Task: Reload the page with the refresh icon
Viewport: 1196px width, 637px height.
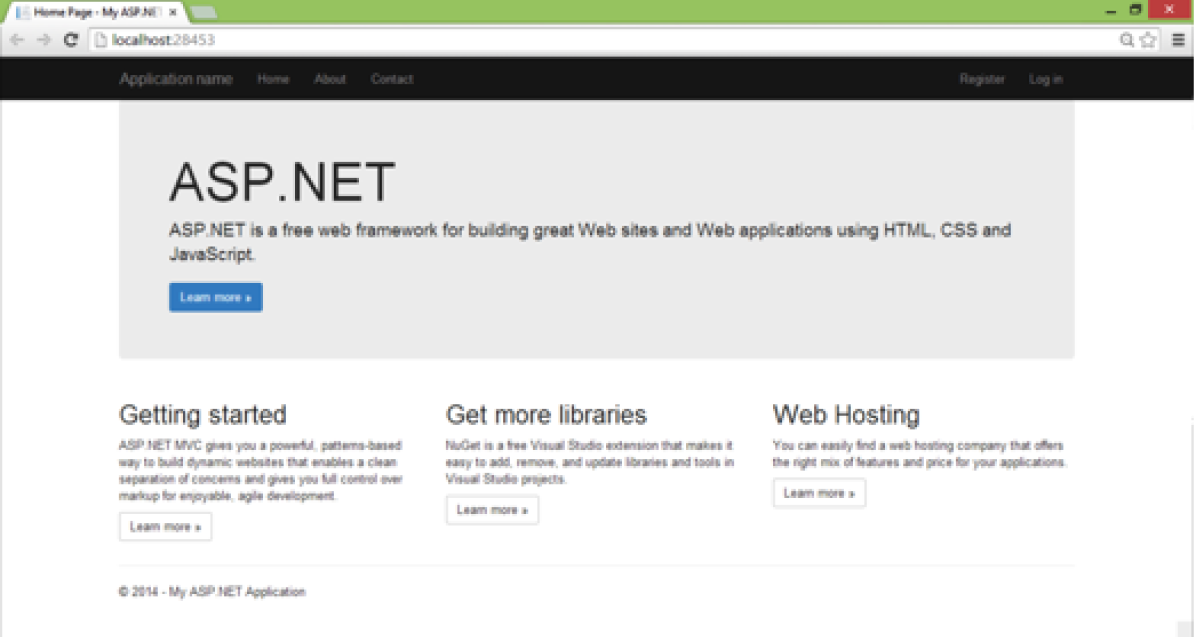Action: [x=71, y=40]
